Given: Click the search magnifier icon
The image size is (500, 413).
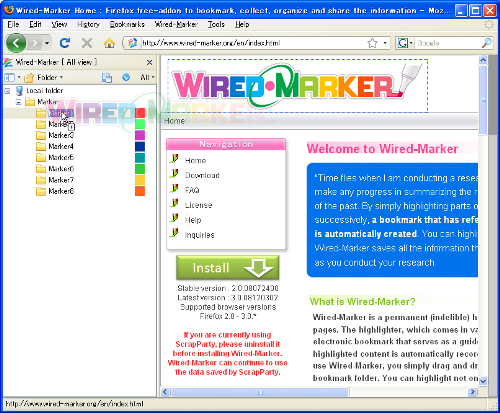Looking at the screenshot, I should coord(486,43).
